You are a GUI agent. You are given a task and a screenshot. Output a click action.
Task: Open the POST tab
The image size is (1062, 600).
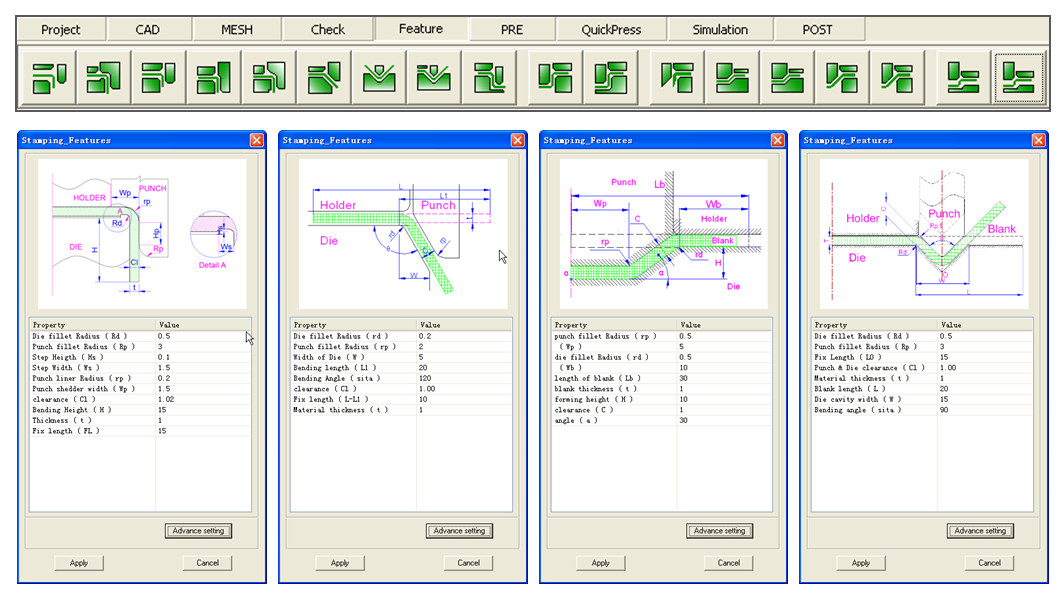pyautogui.click(x=818, y=29)
